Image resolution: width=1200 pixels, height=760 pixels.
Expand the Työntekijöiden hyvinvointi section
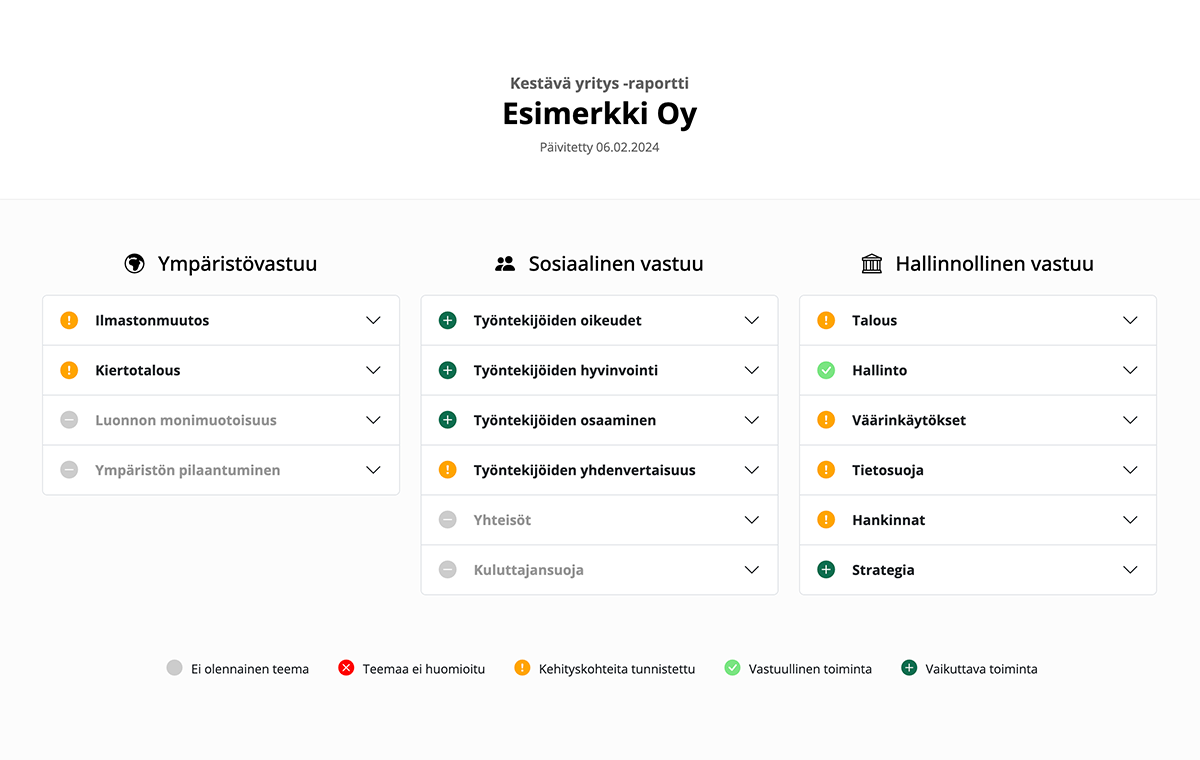[751, 370]
